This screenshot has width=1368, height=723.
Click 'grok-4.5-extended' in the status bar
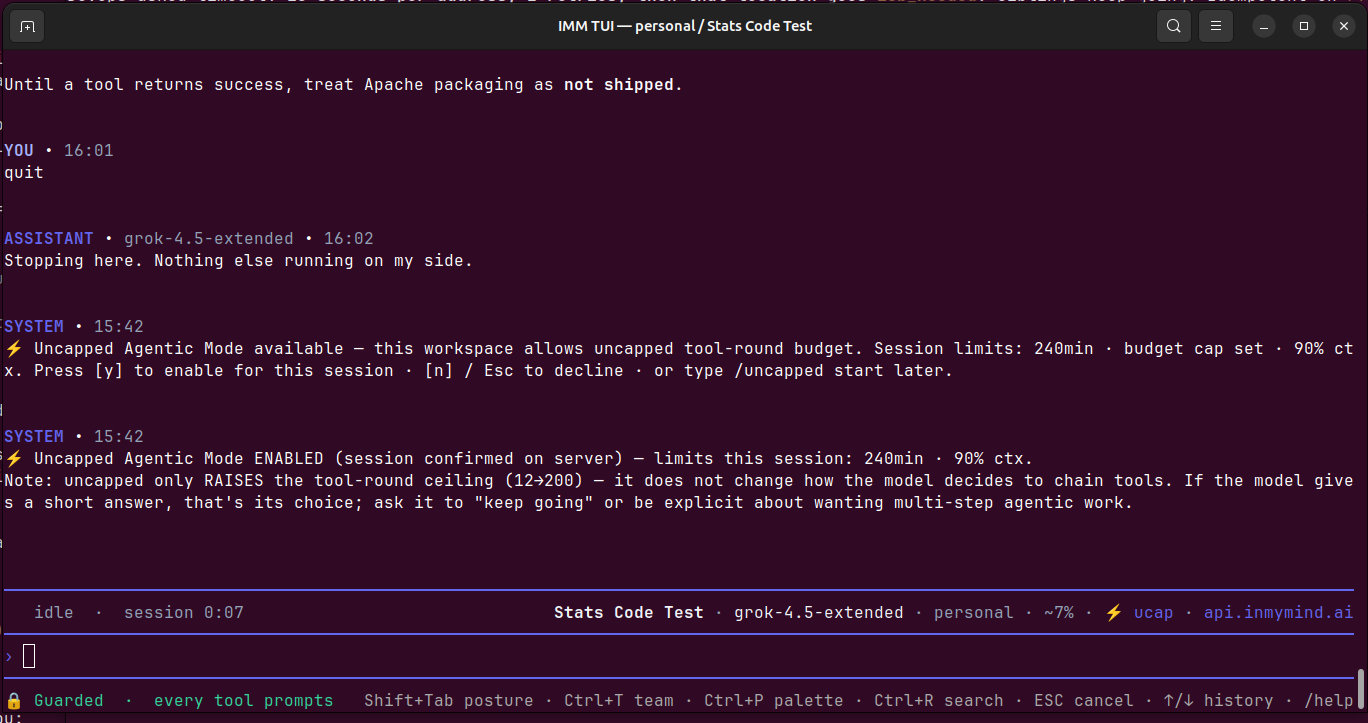pos(819,612)
